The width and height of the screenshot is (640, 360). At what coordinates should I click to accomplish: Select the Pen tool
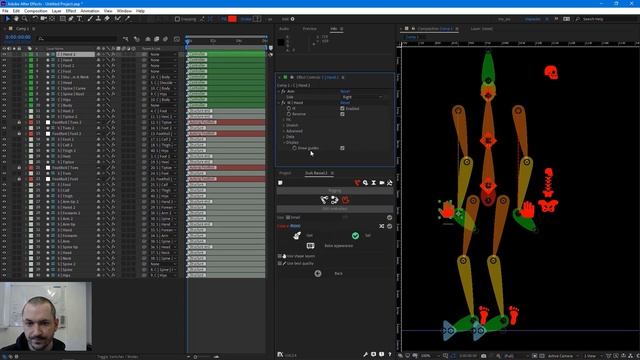pos(71,19)
